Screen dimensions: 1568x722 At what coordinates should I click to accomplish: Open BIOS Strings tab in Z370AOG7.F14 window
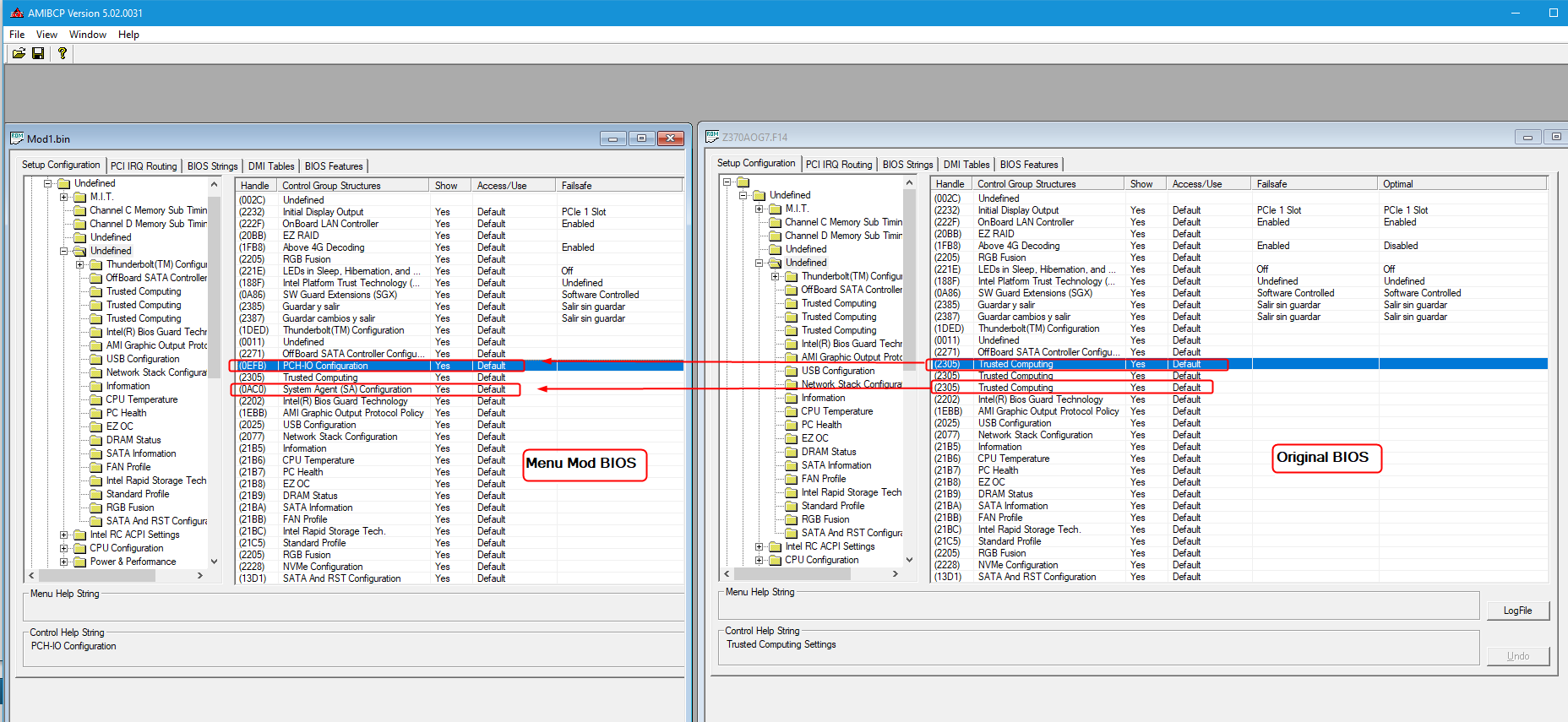point(907,165)
